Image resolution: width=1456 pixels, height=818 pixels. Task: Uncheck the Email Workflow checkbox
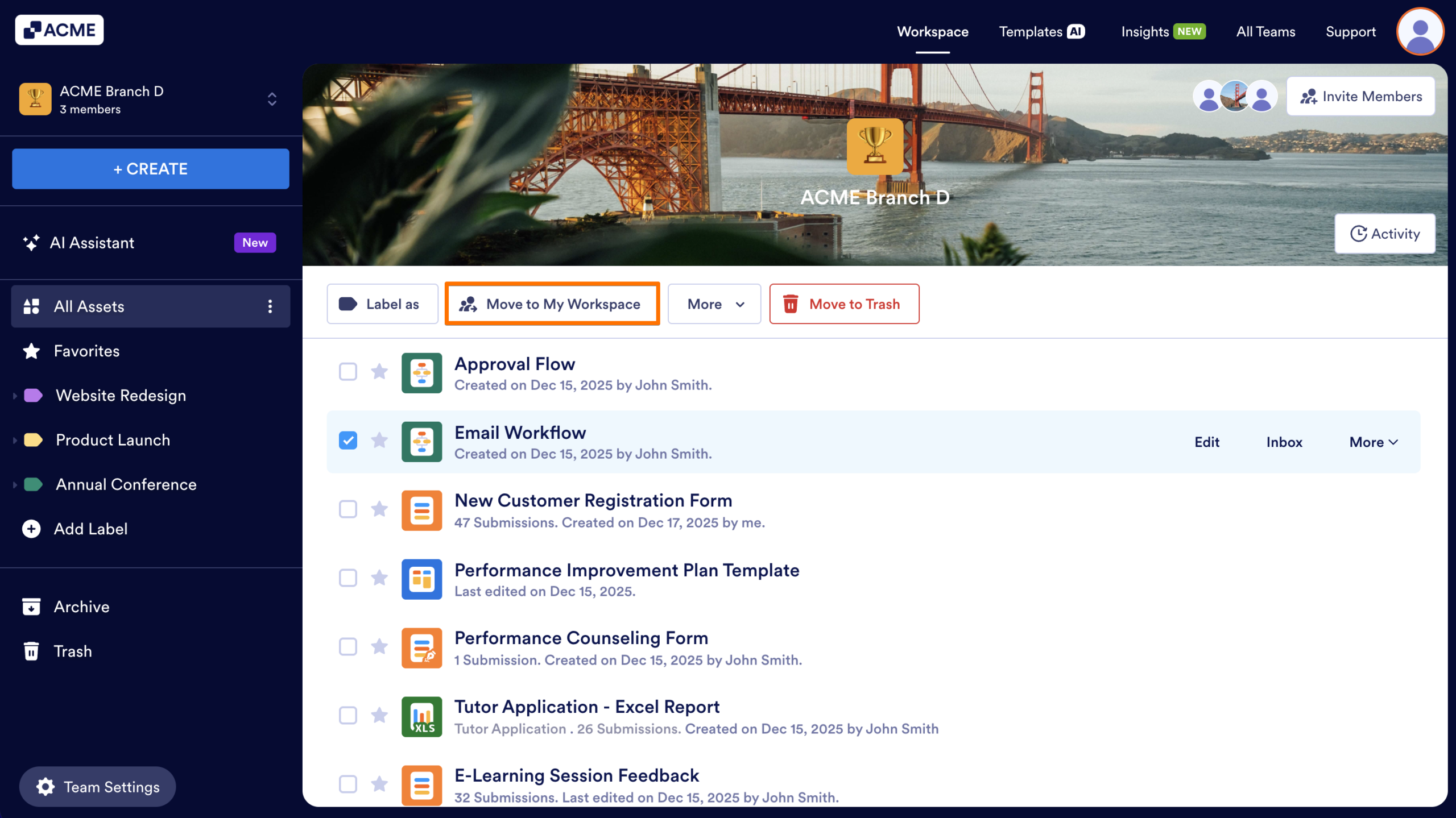coord(348,441)
